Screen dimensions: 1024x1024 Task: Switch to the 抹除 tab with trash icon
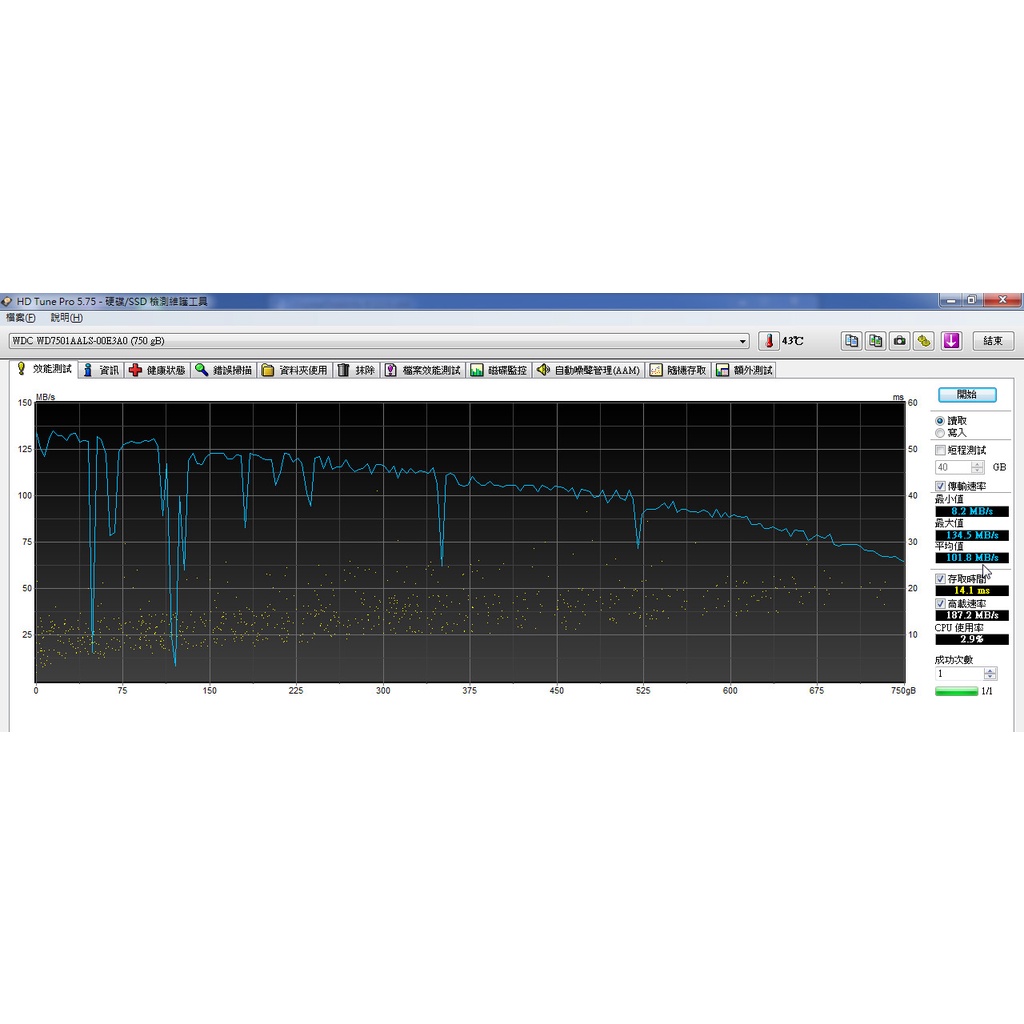coord(356,370)
